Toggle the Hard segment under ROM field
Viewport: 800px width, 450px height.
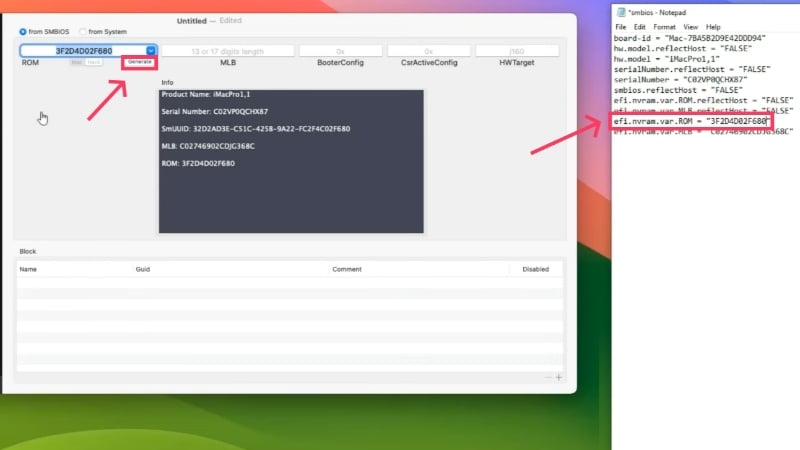pyautogui.click(x=94, y=62)
